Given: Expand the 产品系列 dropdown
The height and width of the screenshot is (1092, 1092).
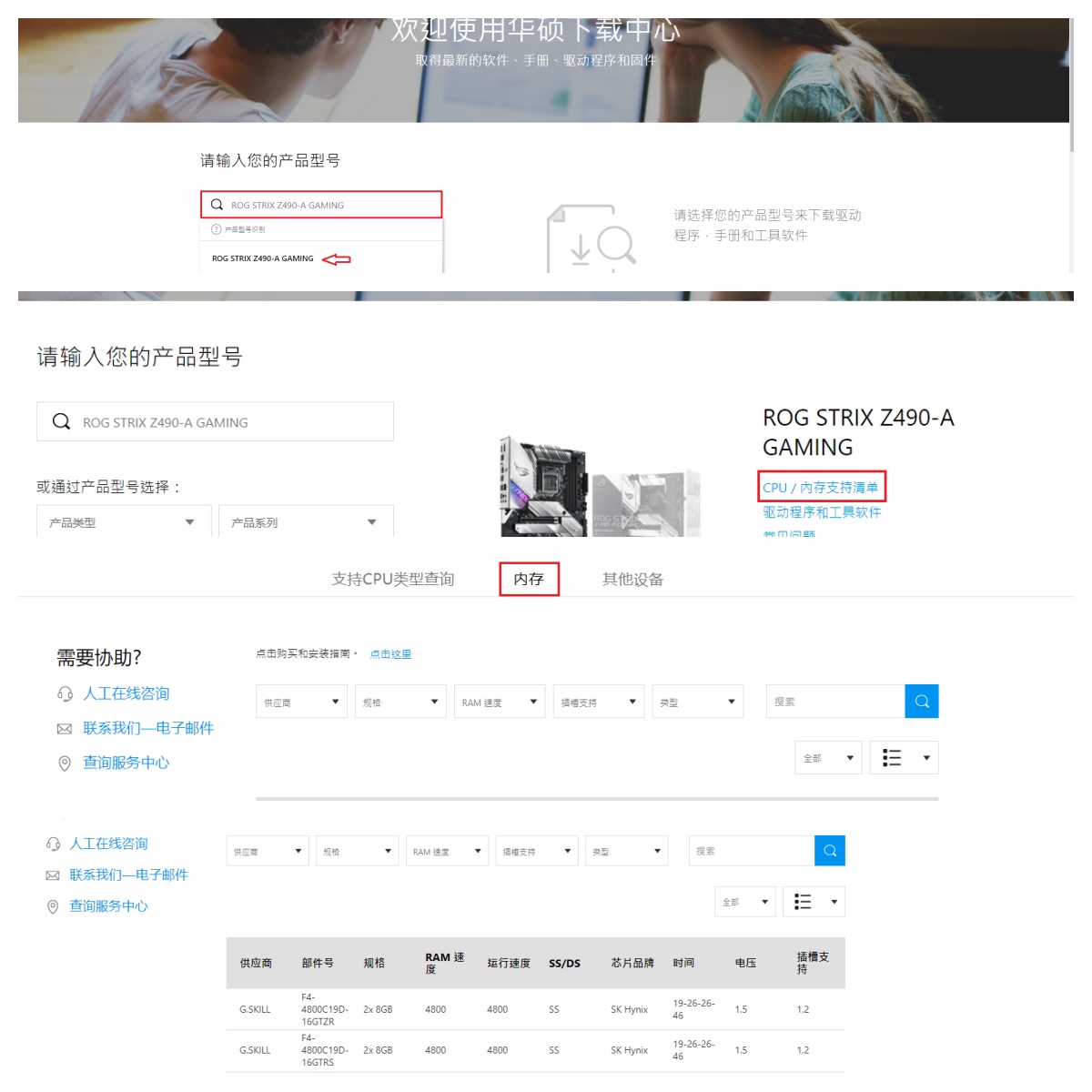Looking at the screenshot, I should [305, 522].
